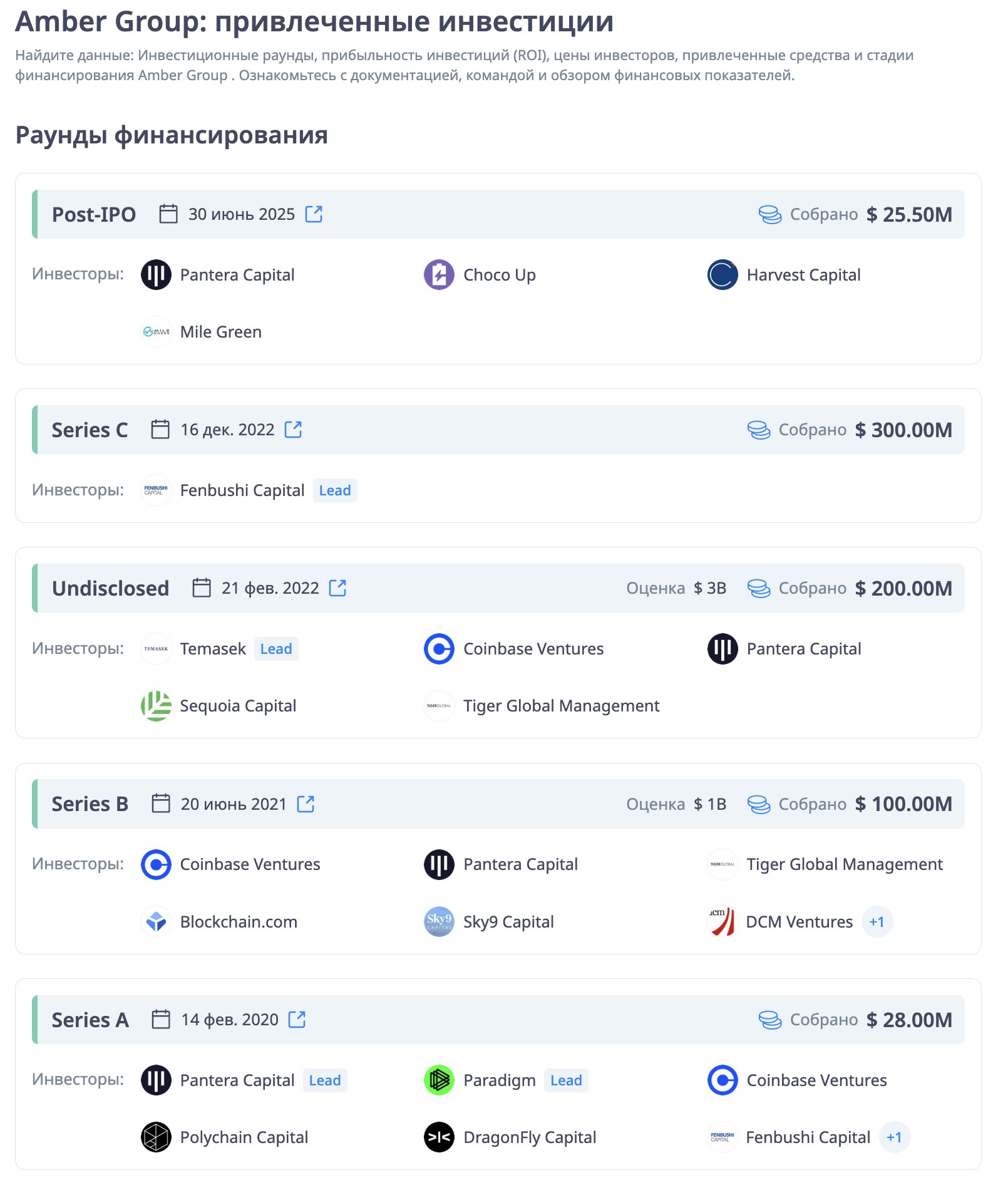Click the Fenbushi Capital logo in Series C
Screen dimensions: 1008x1195
pyautogui.click(x=156, y=490)
